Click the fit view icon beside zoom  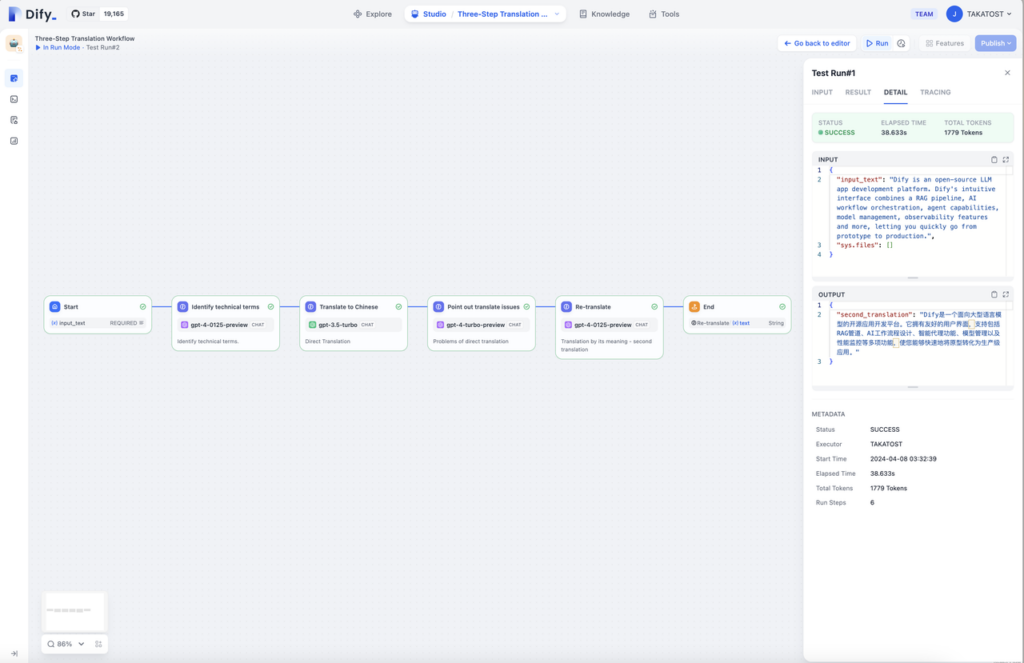(99, 643)
